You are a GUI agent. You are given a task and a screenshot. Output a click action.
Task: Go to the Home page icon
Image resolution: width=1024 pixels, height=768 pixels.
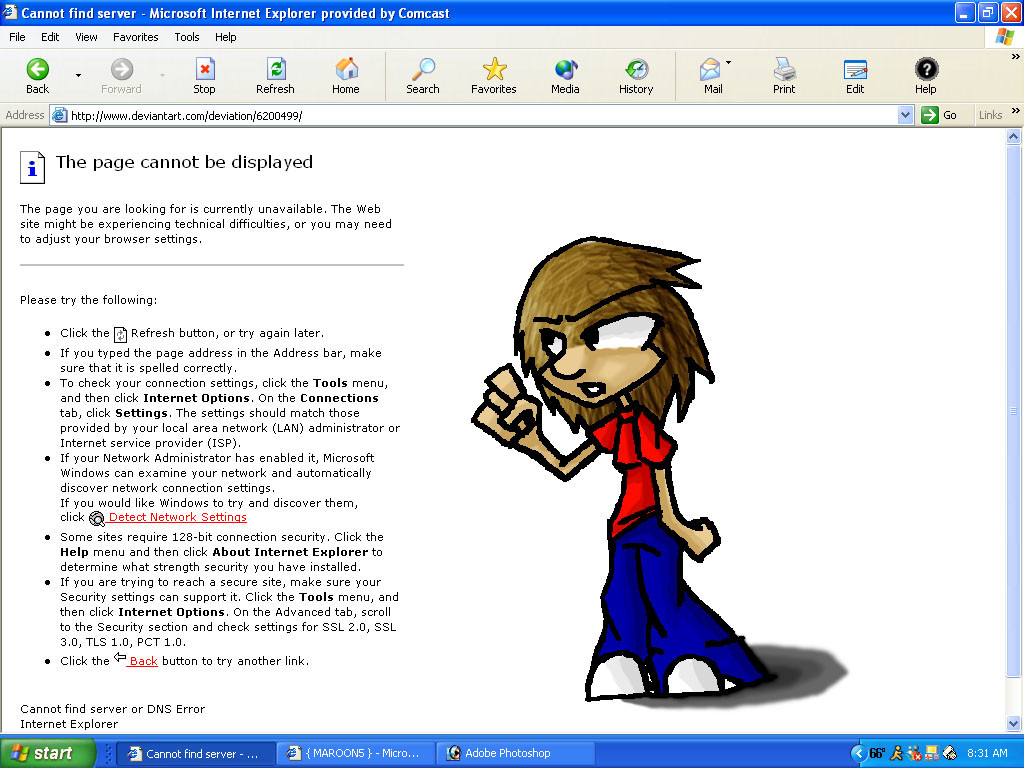click(x=345, y=76)
